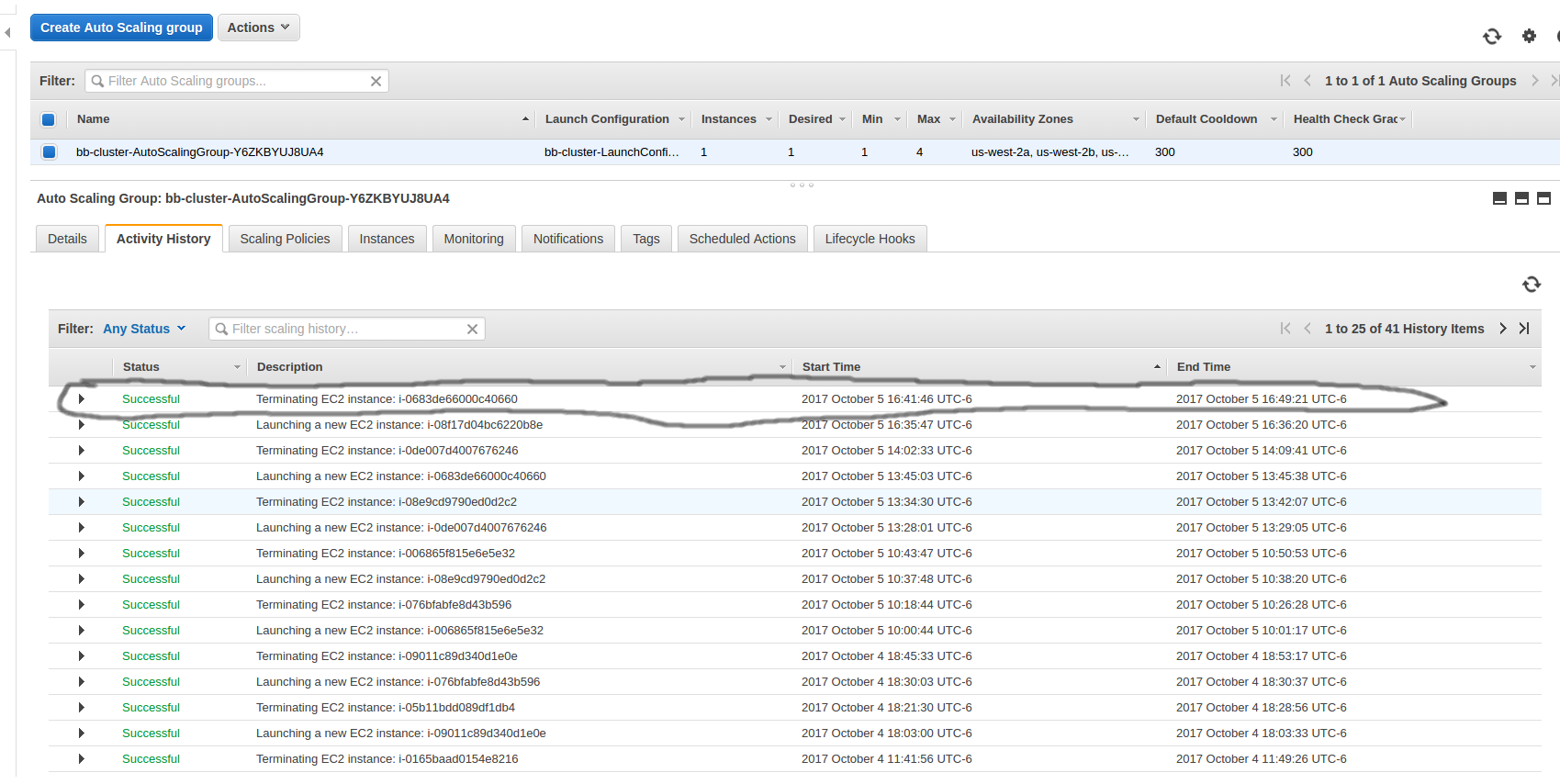1560x784 pixels.
Task: Clear the scaling history filter text
Action: click(x=472, y=329)
